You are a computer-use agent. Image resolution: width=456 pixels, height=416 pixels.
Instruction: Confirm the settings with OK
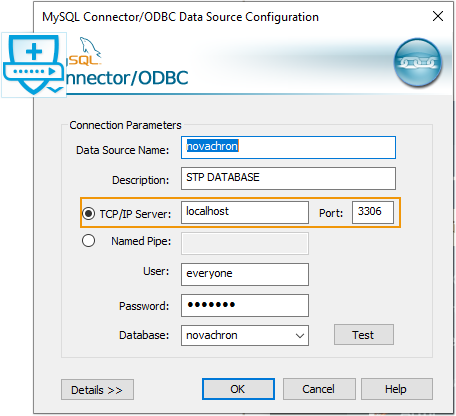pyautogui.click(x=238, y=389)
